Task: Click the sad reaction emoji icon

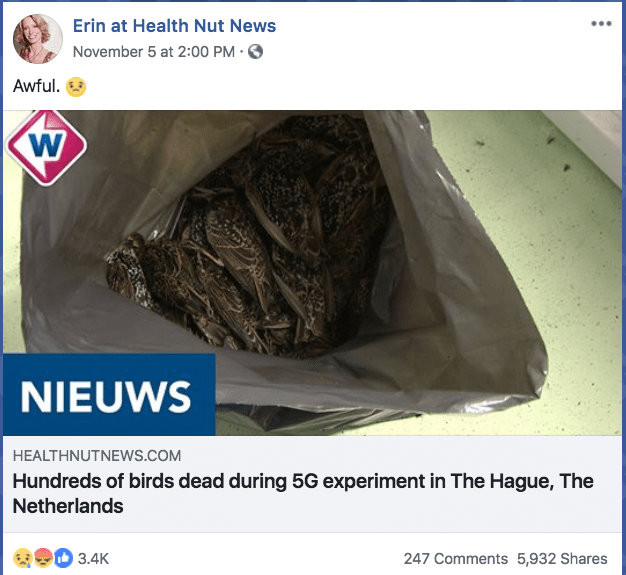Action: 22,558
